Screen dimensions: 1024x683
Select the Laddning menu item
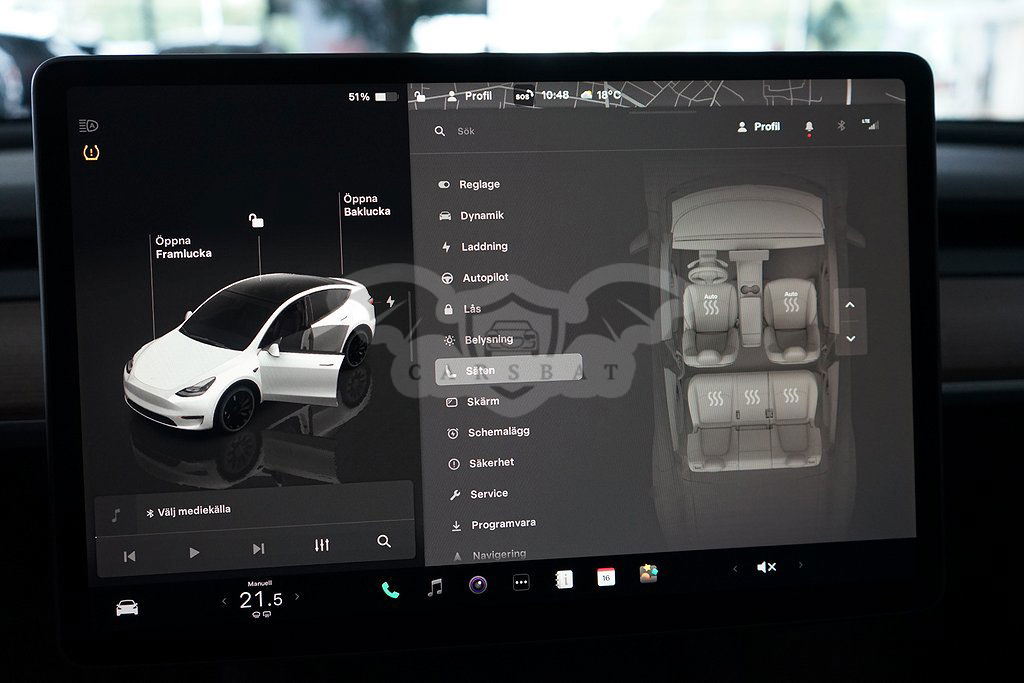point(484,247)
